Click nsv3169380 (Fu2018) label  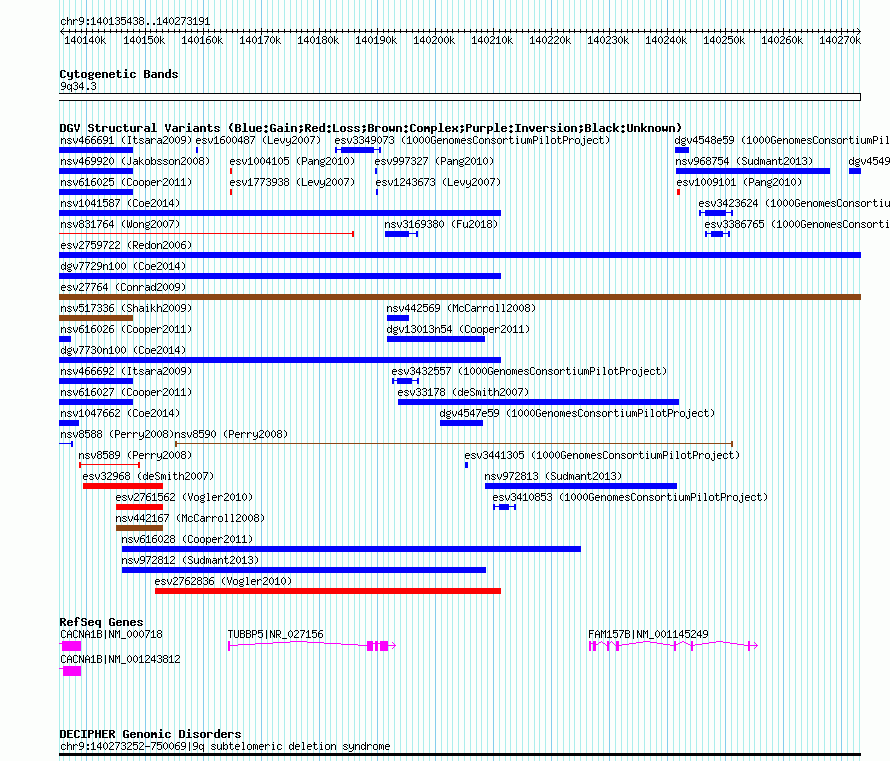click(x=441, y=224)
